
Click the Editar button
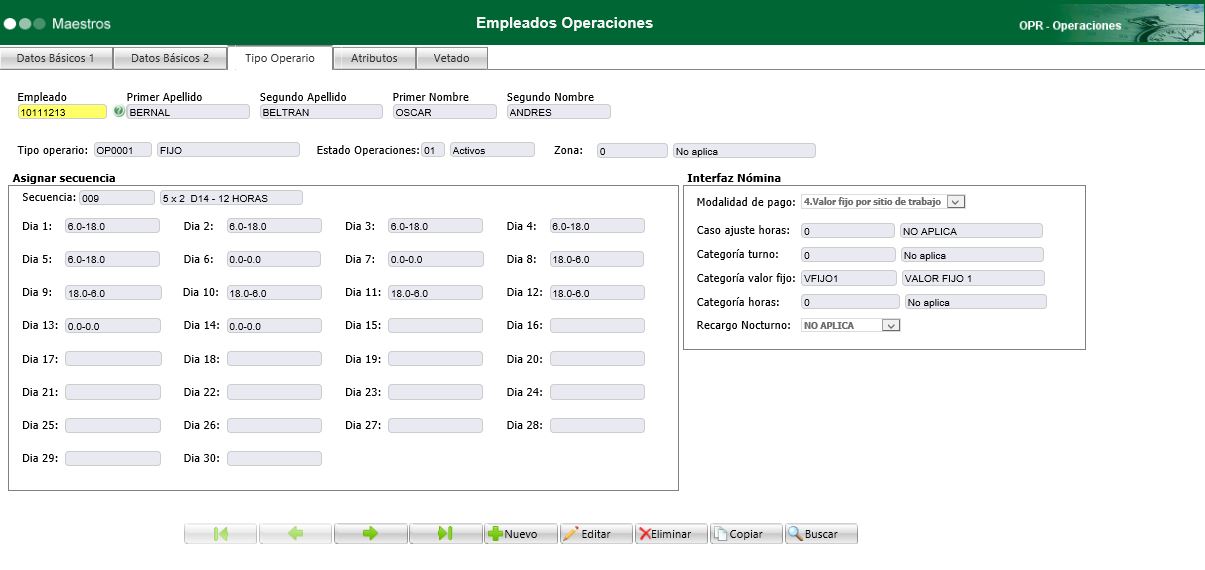(596, 534)
